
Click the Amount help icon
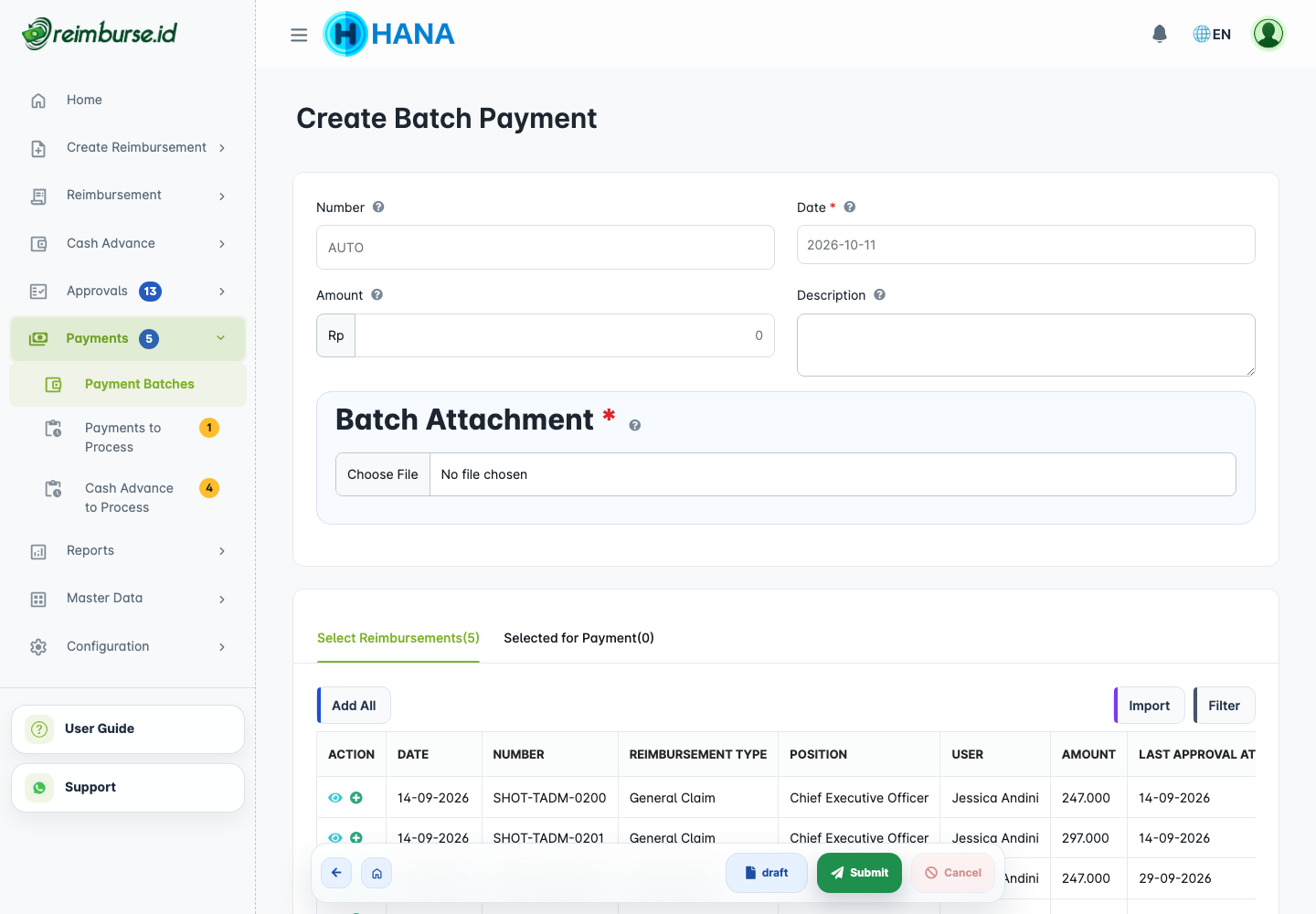point(377,295)
